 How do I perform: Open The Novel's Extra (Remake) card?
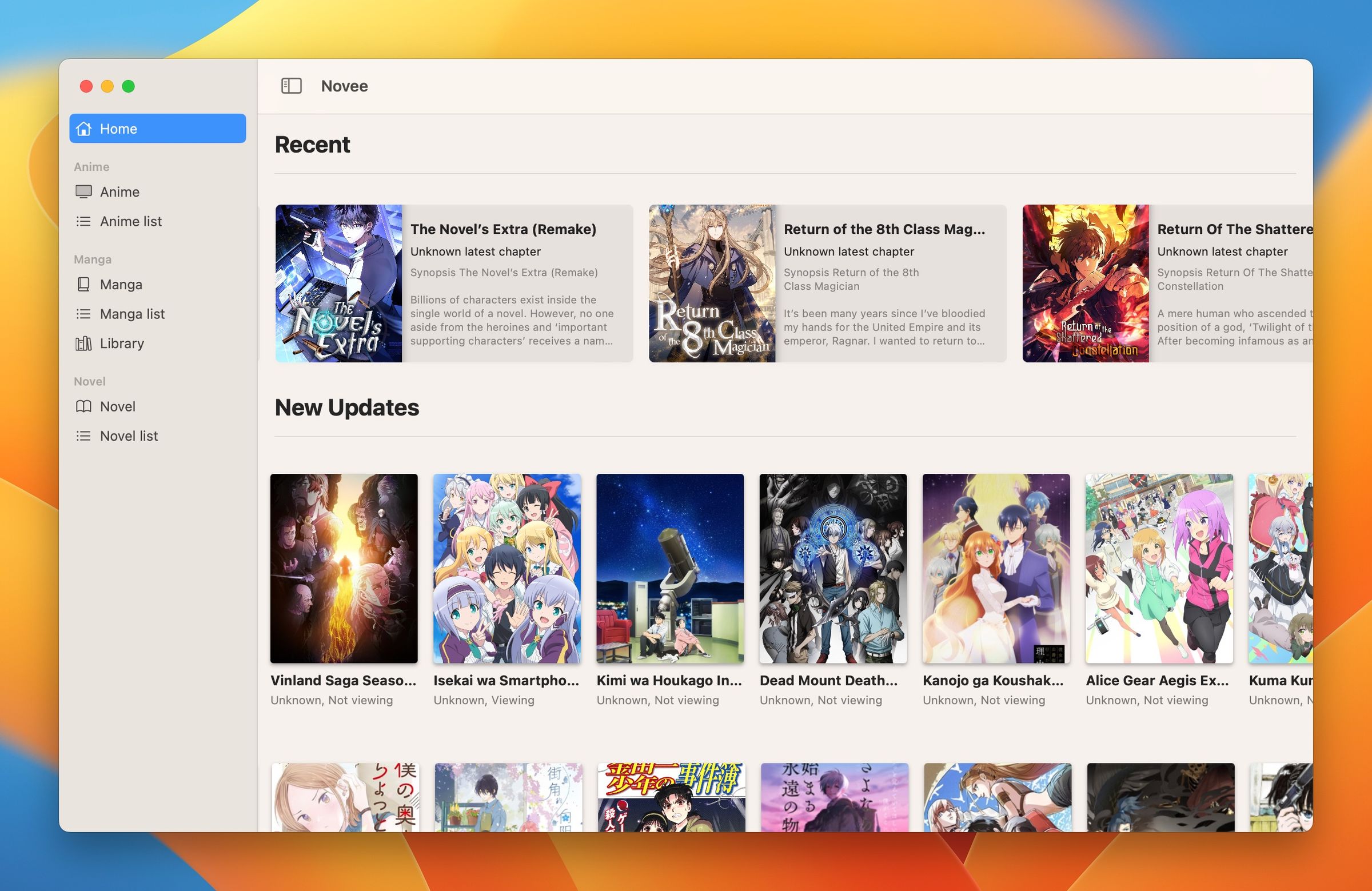click(x=454, y=283)
